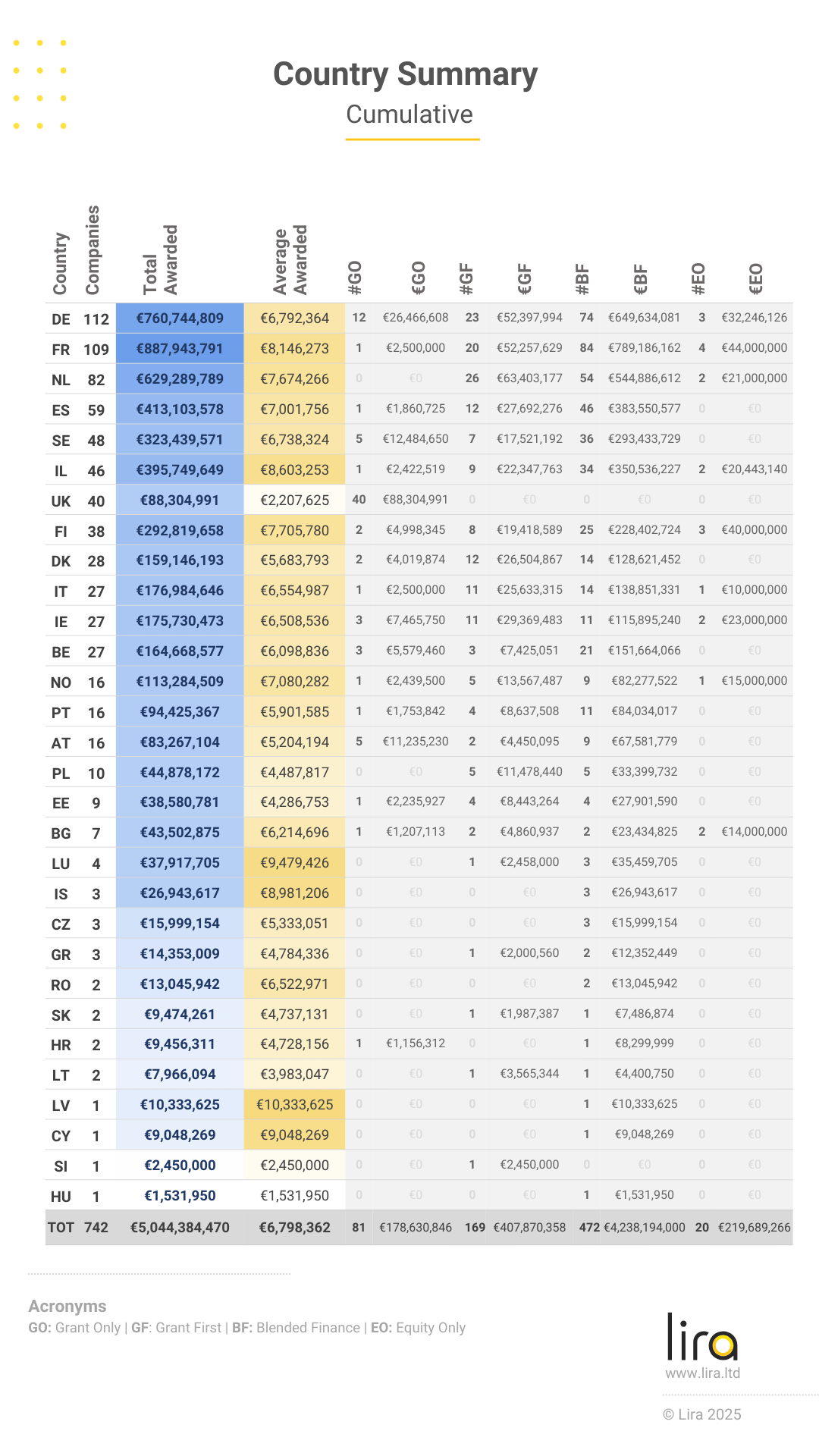Select the Country Summary title
This screenshot has height=1456, width=819.
(405, 74)
